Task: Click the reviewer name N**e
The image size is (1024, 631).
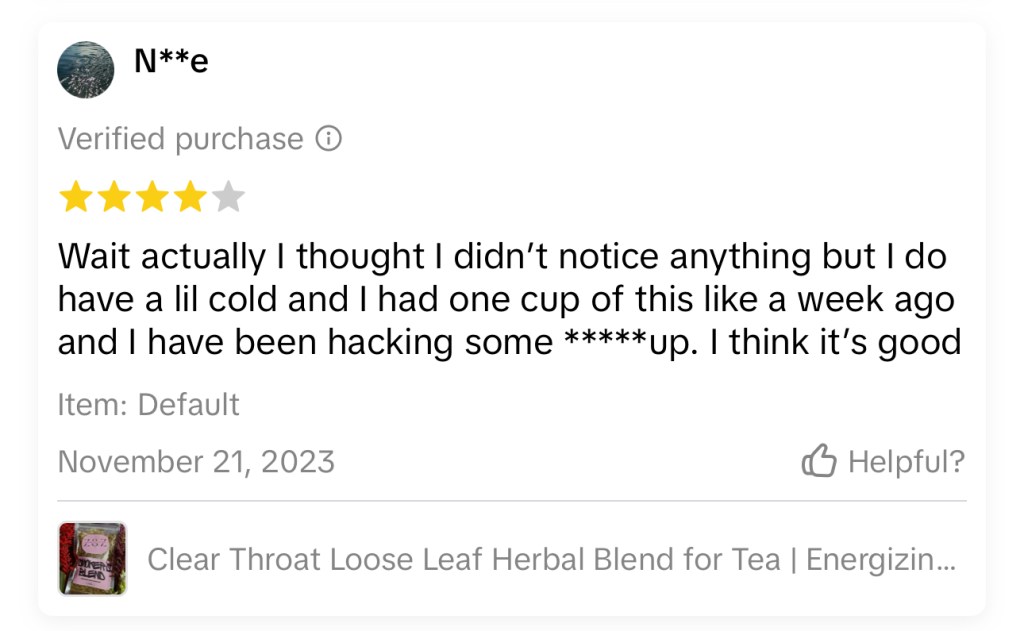Action: tap(171, 62)
